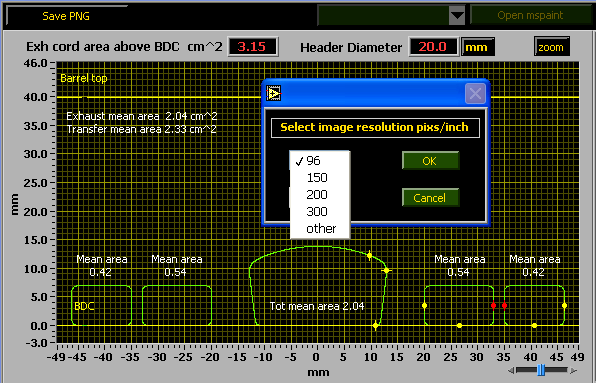Toggle the zoom button
This screenshot has height=383, width=596.
point(552,47)
